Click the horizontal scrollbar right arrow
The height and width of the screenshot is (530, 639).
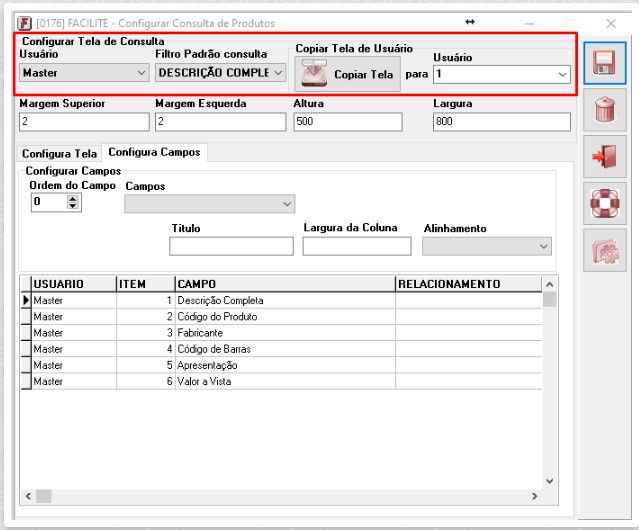pyautogui.click(x=534, y=496)
